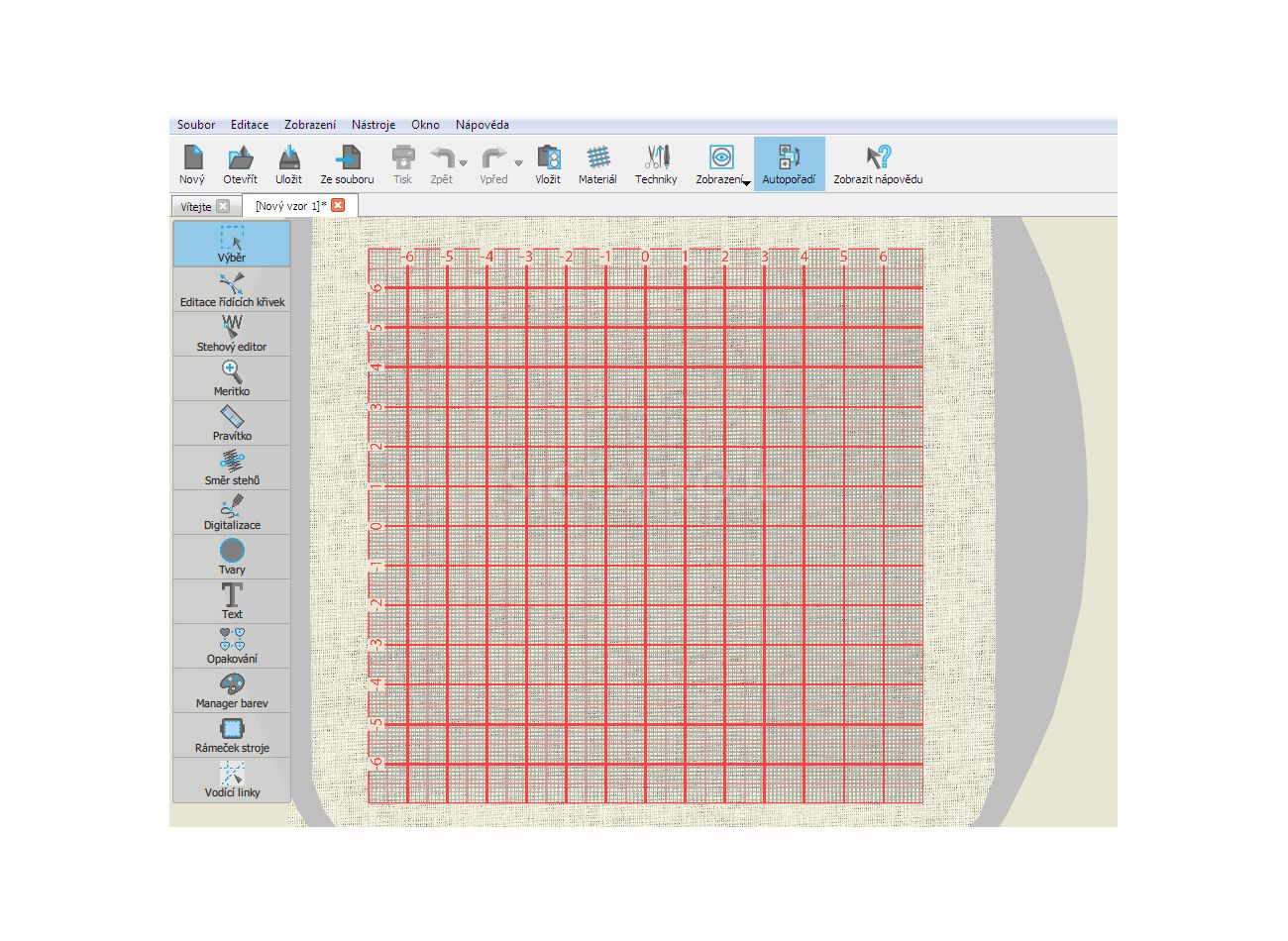Select the Text tool
Image resolution: width=1288 pixels, height=941 pixels.
click(232, 601)
